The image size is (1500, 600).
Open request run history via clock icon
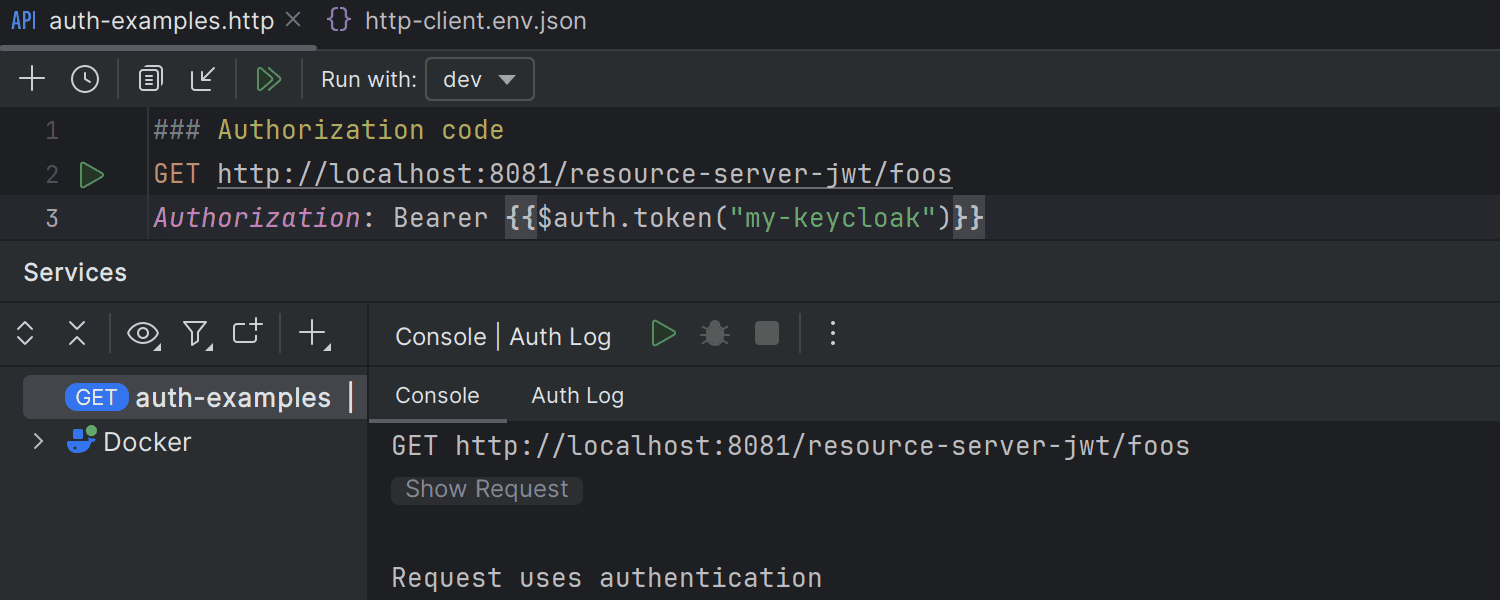[85, 78]
